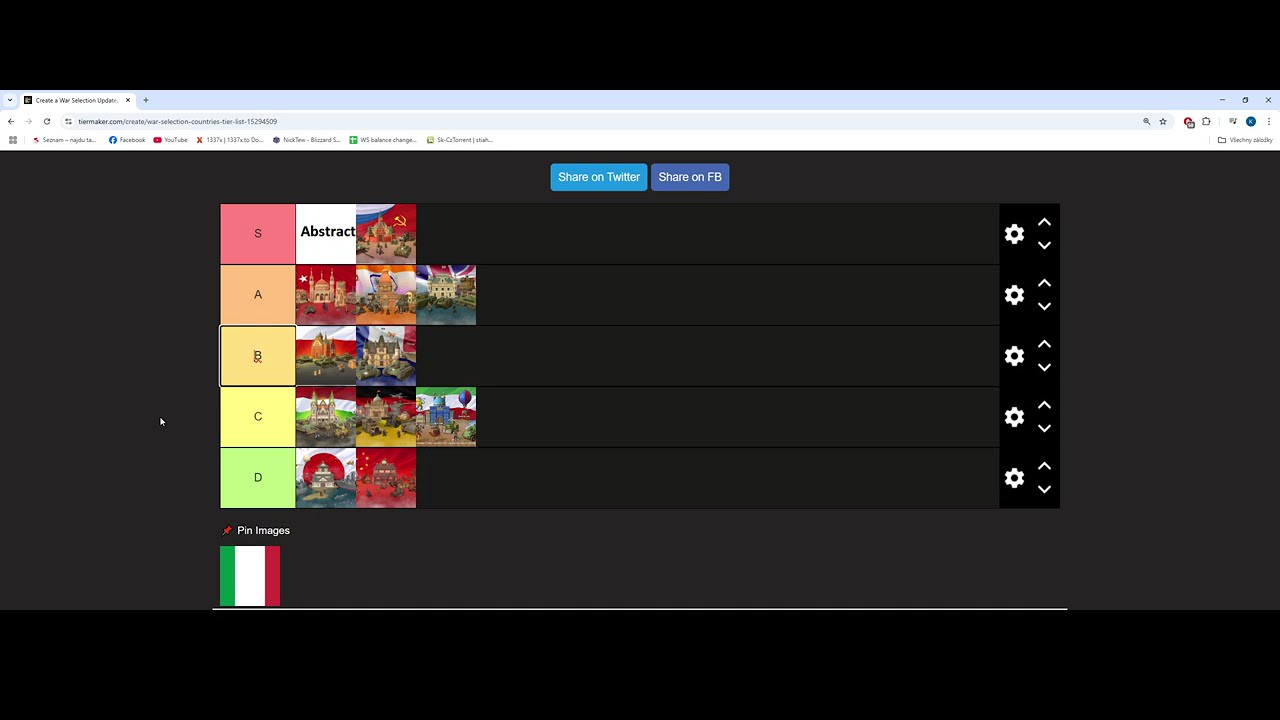This screenshot has height=720, width=1280.
Task: Move the A tier row down
Action: (x=1044, y=306)
